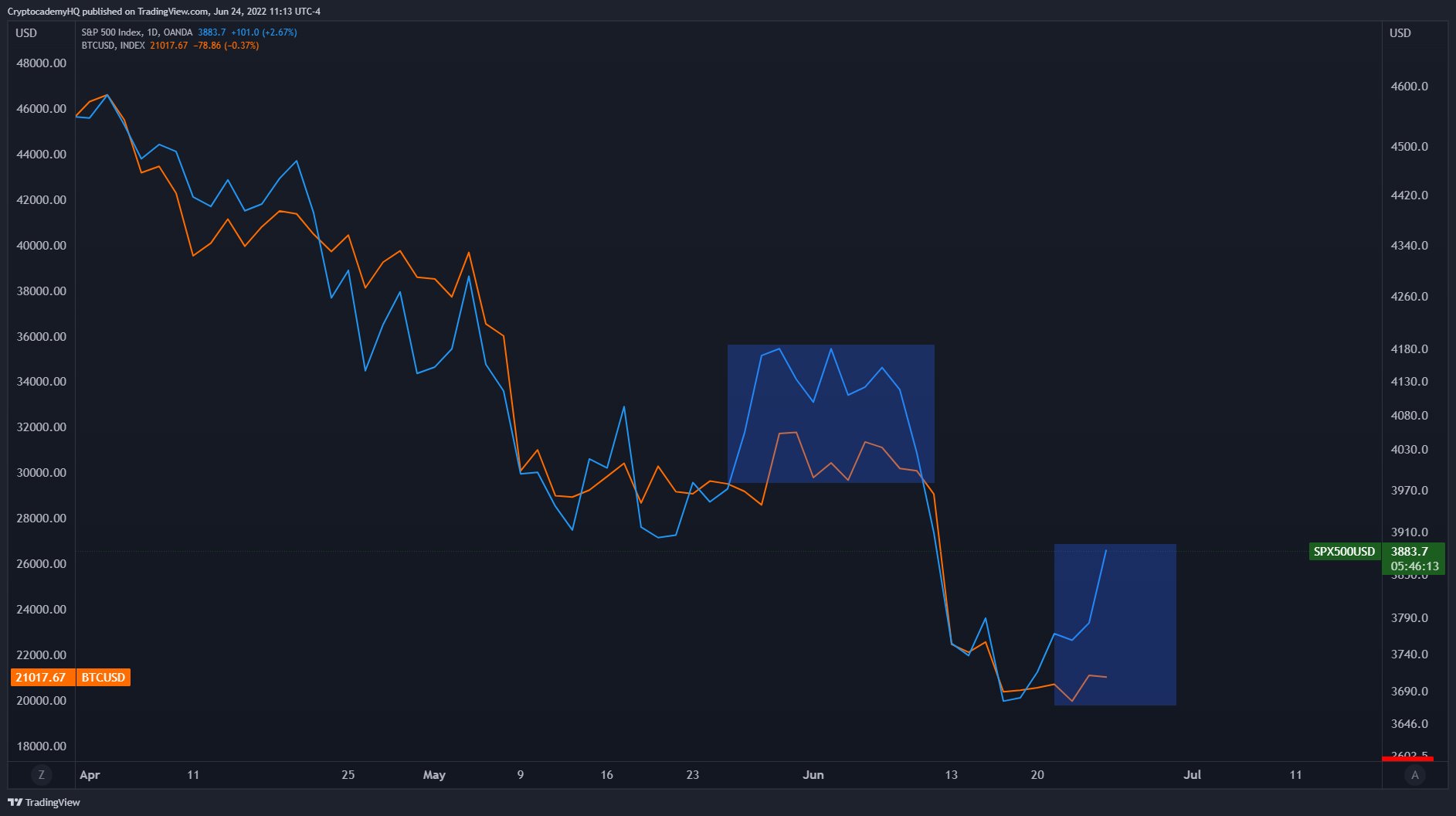Click the blue highlighted zone near June highs
Image resolution: width=1456 pixels, height=816 pixels.
[x=830, y=413]
